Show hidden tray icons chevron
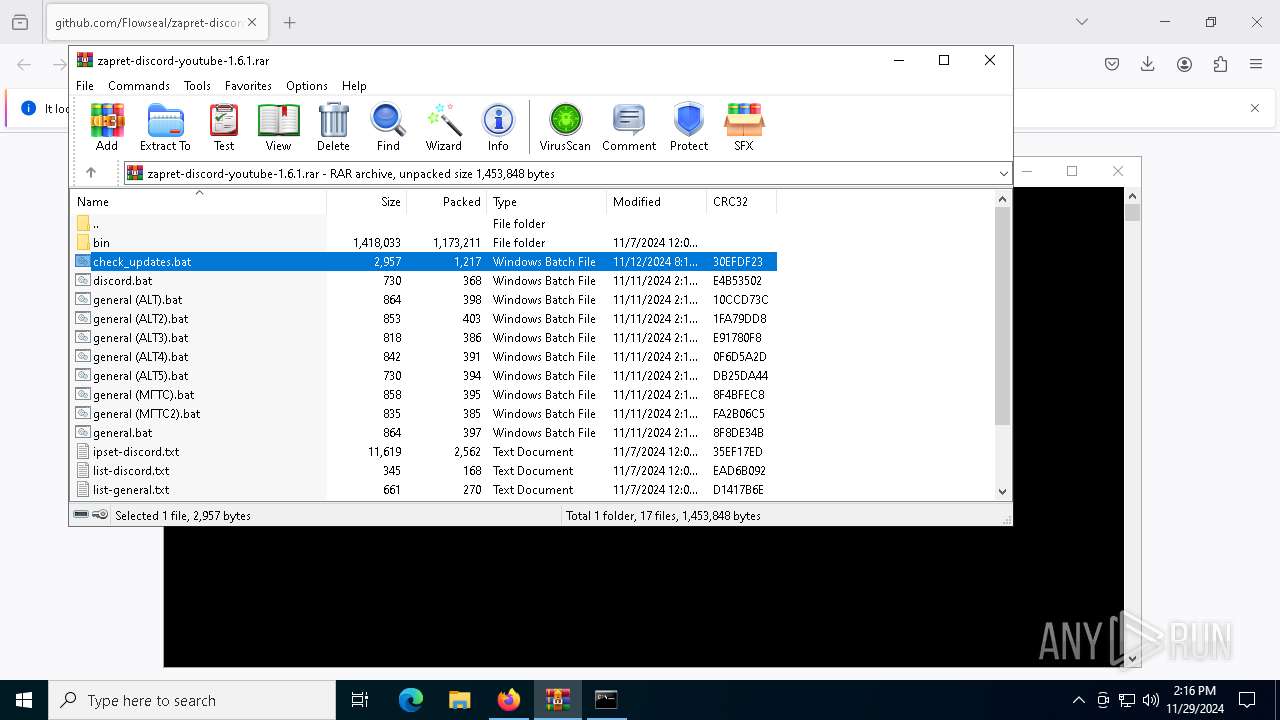Viewport: 1280px width, 720px height. pos(1078,700)
